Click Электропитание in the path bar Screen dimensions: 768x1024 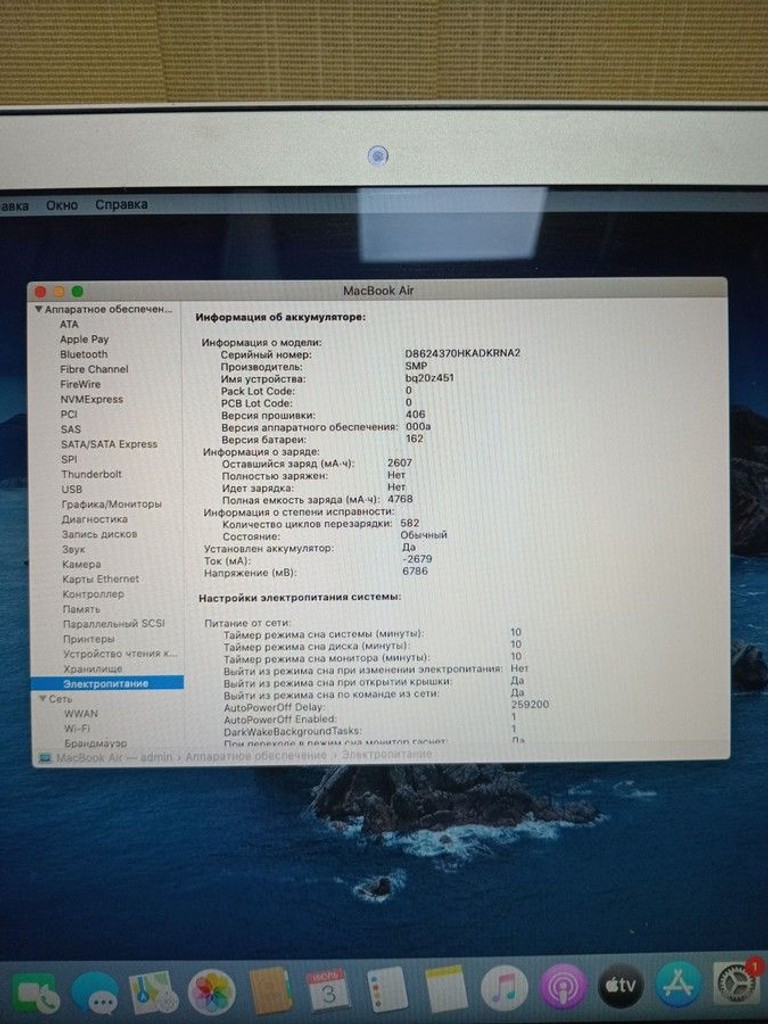(387, 754)
